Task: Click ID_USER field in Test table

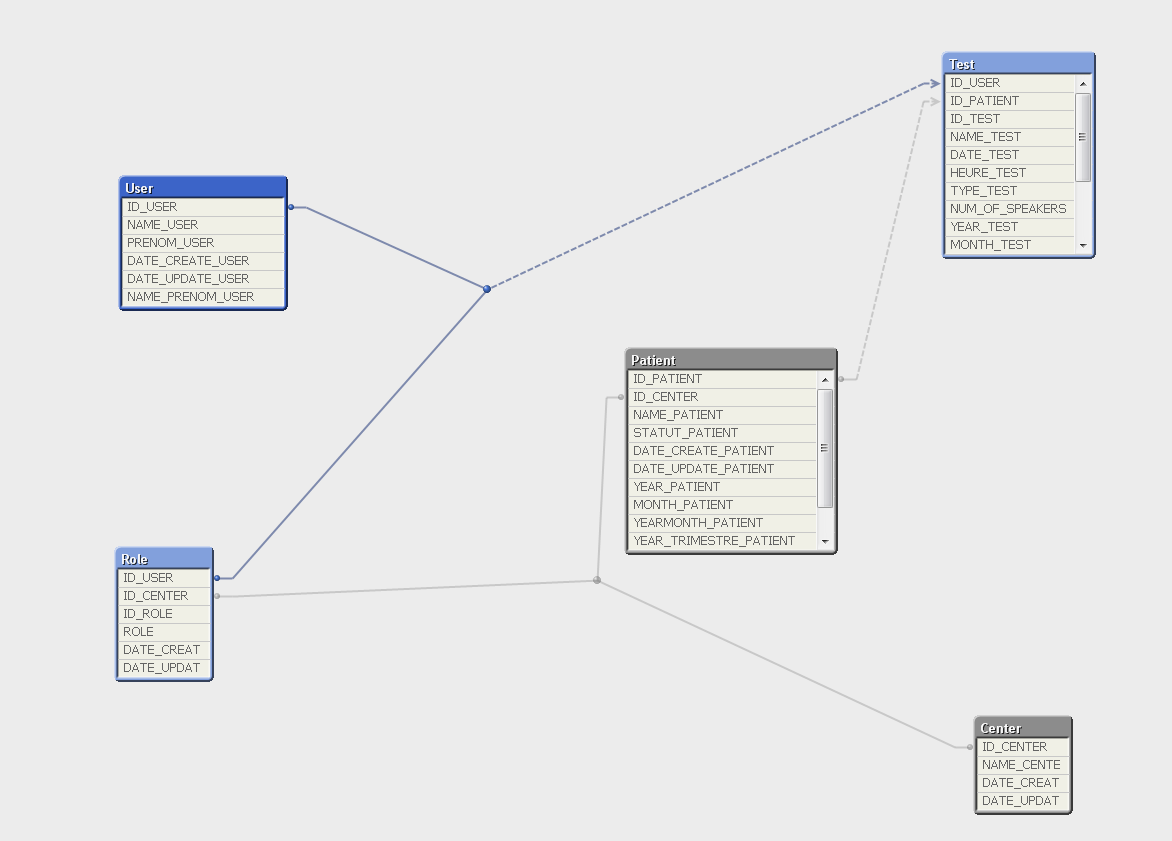Action: (x=1011, y=83)
